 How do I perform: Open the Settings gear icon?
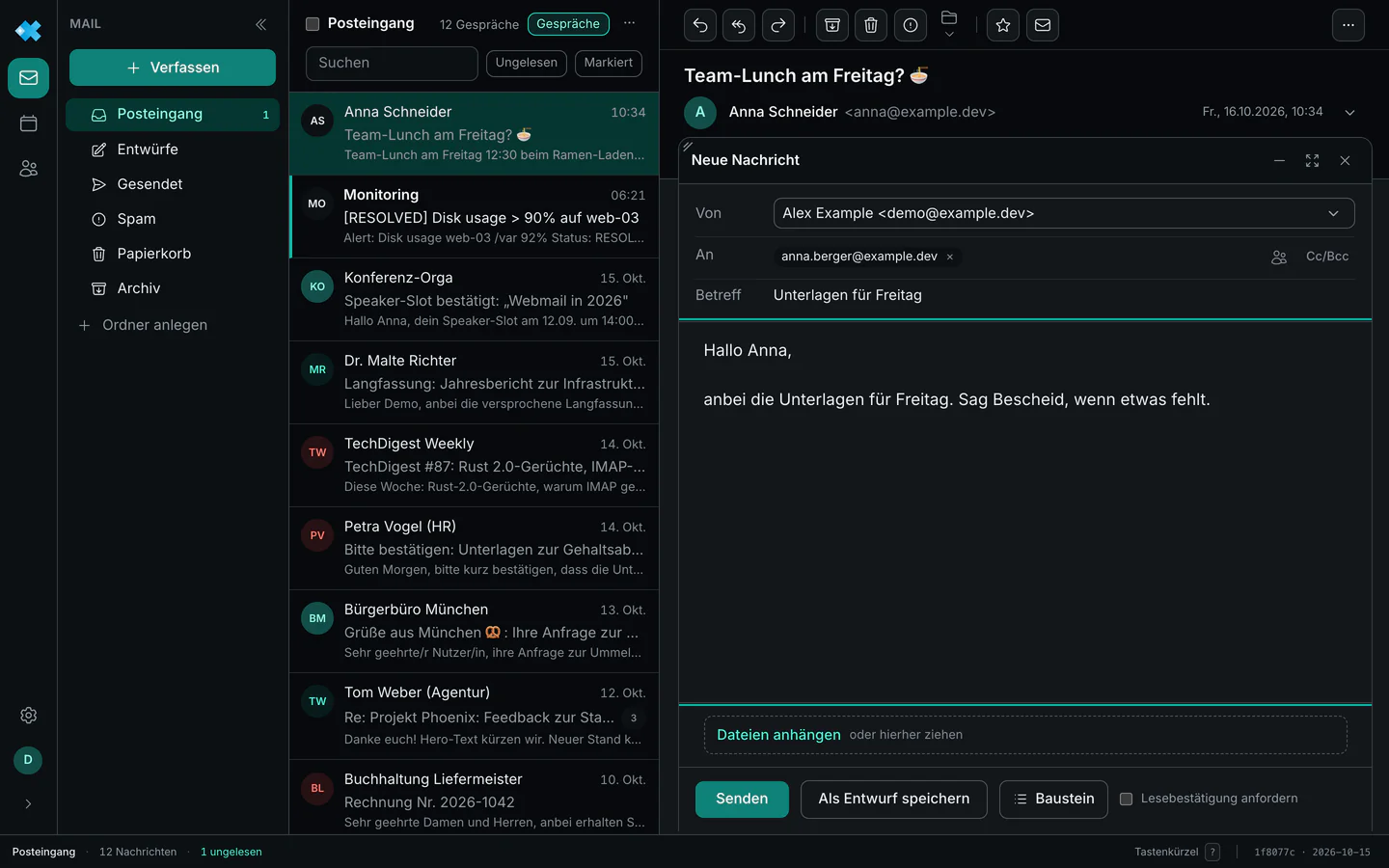click(x=29, y=716)
